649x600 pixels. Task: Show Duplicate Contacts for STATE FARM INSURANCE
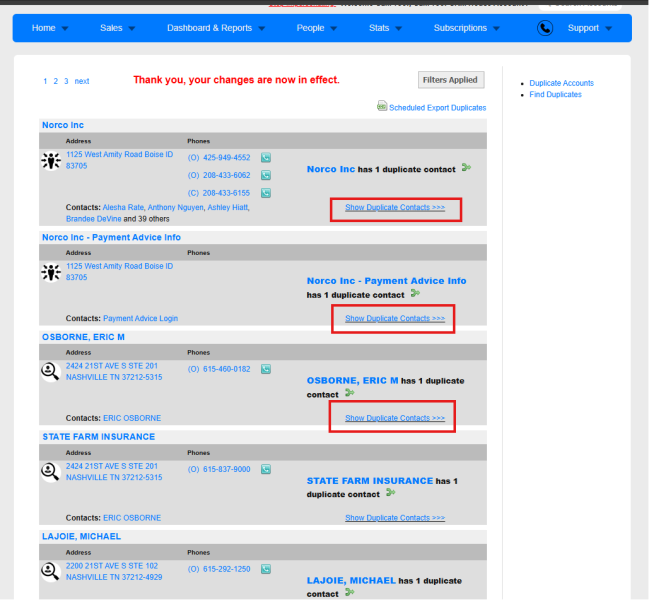(x=395, y=518)
